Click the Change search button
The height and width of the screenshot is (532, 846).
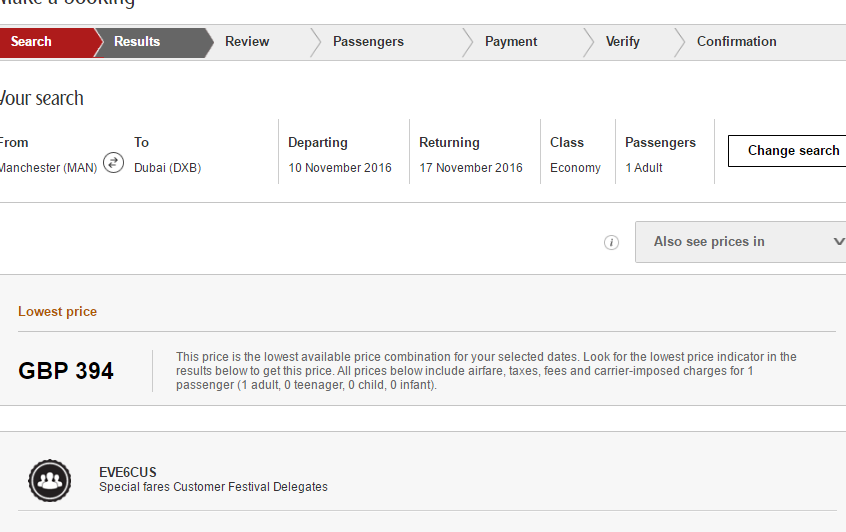tap(787, 151)
